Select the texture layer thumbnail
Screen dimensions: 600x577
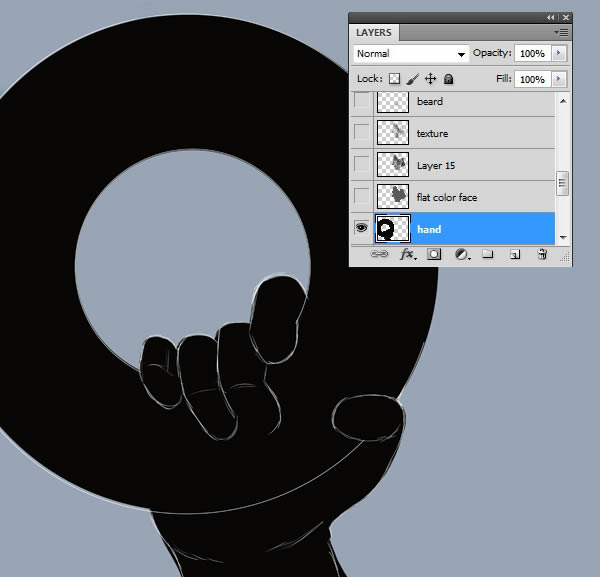click(393, 132)
